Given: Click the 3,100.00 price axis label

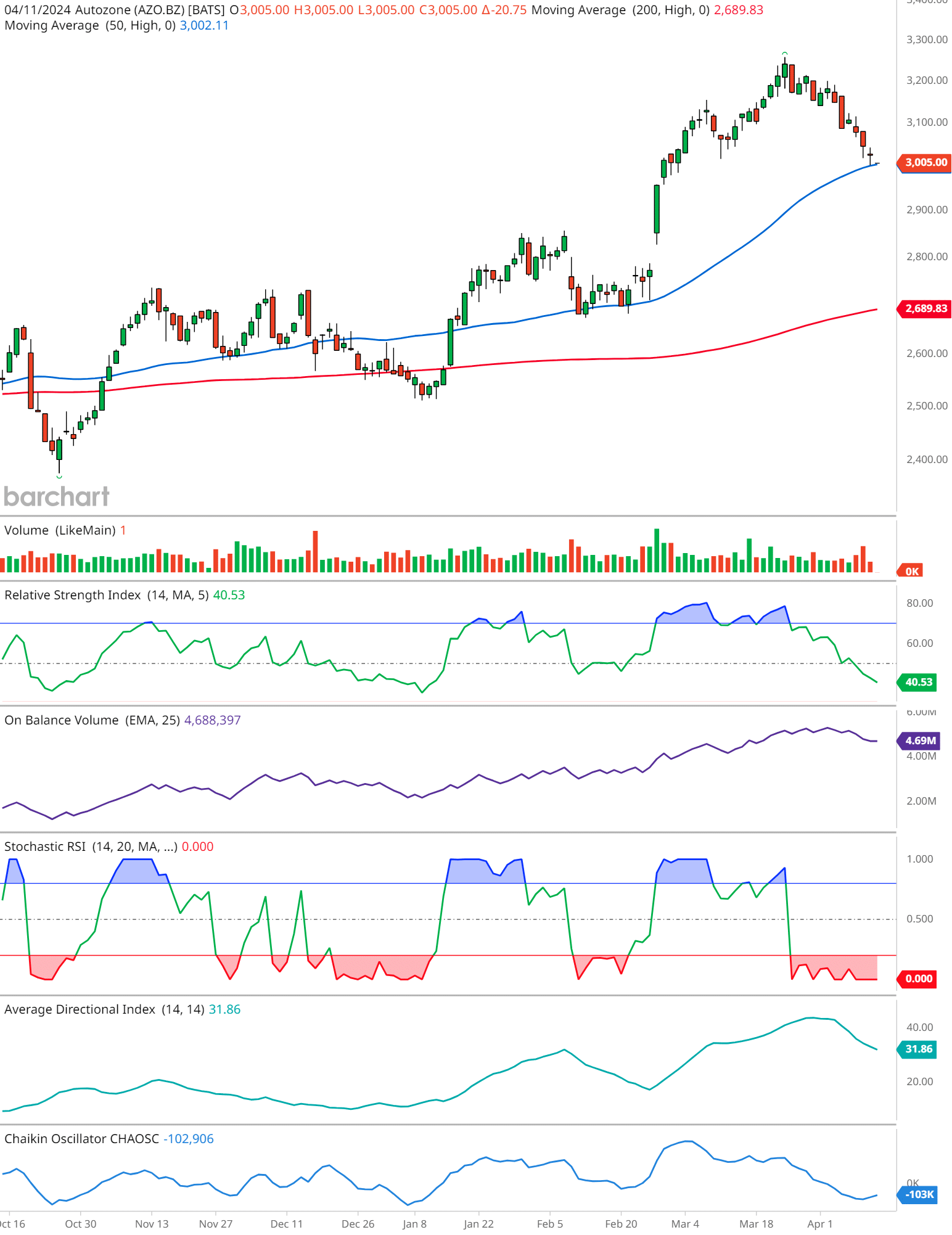Looking at the screenshot, I should 927,122.
